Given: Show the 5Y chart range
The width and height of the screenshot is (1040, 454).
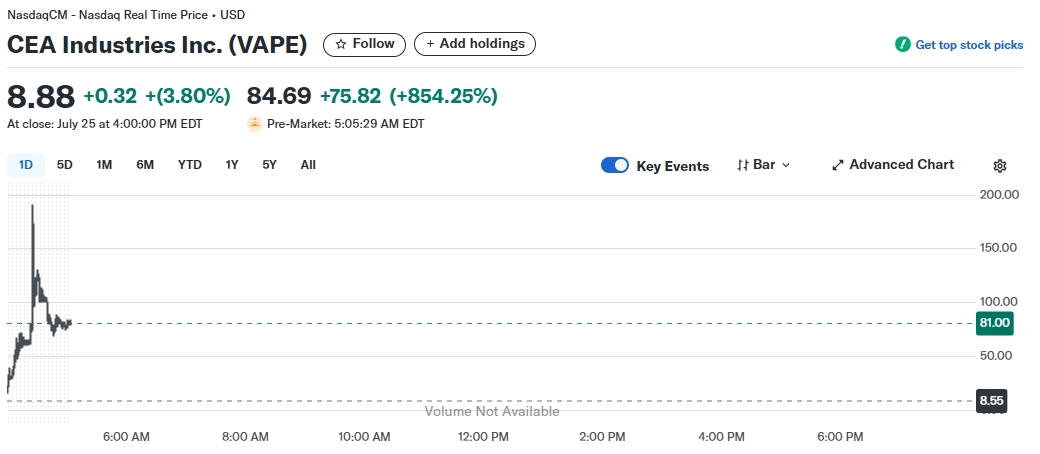Looking at the screenshot, I should (x=270, y=165).
